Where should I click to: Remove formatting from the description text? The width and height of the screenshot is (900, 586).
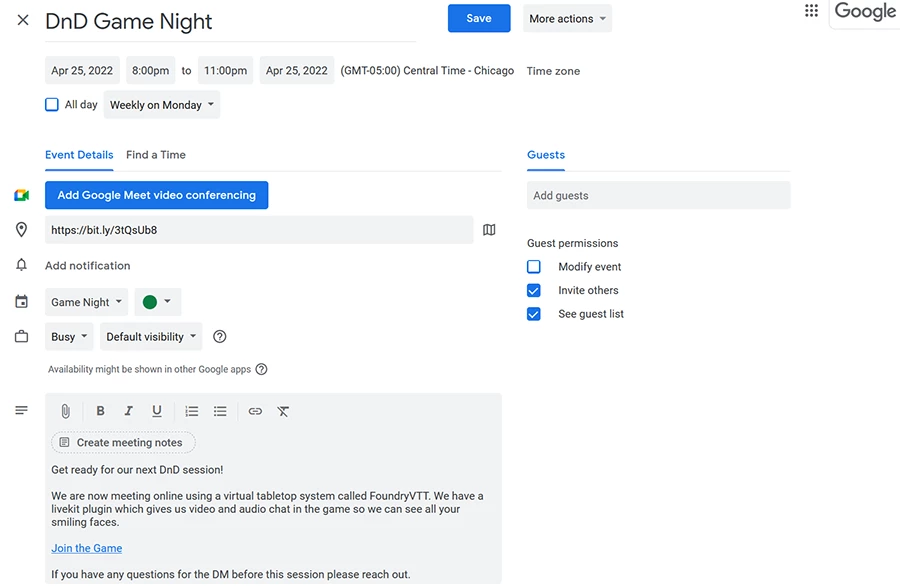click(283, 411)
